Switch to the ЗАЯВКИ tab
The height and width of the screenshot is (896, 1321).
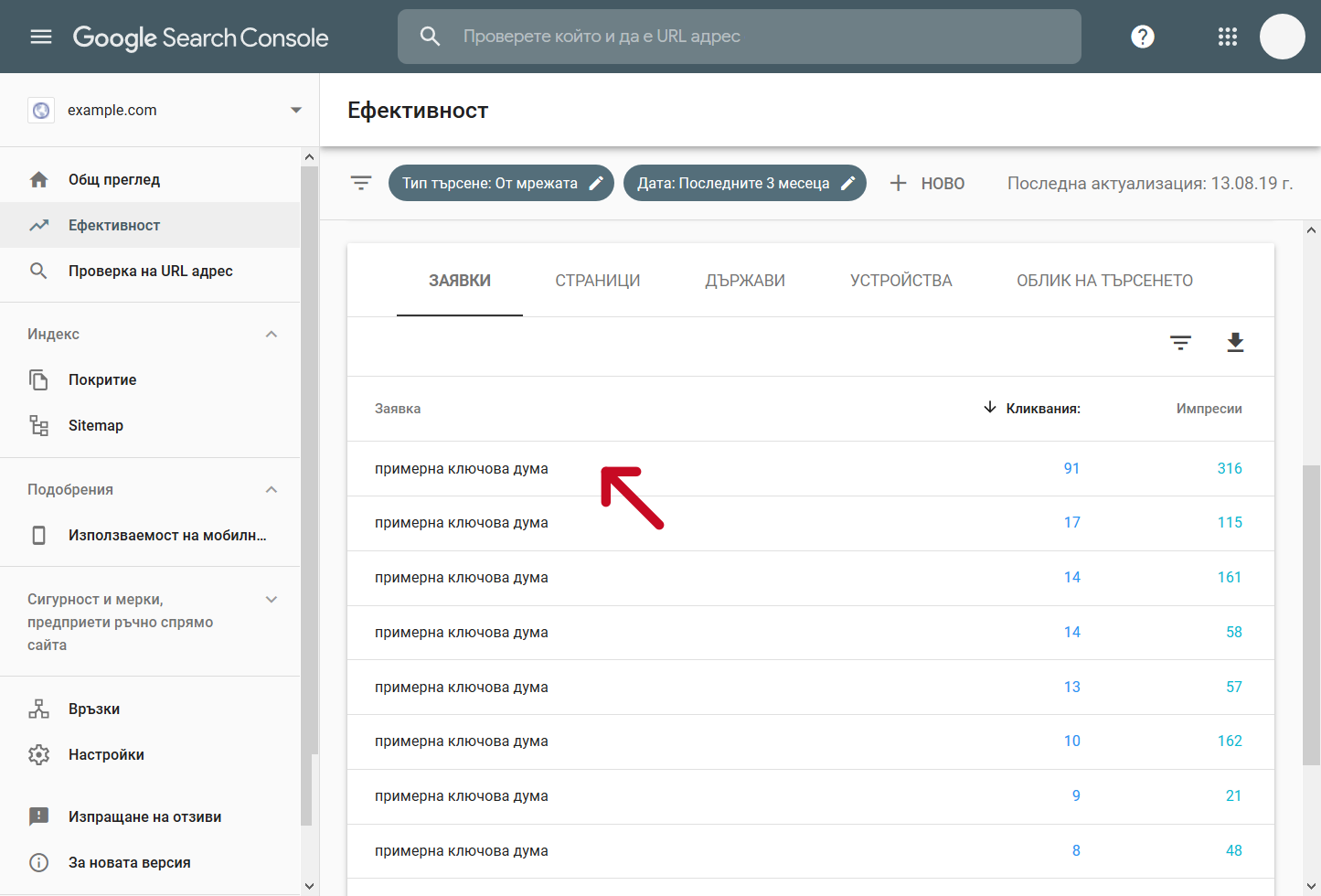pyautogui.click(x=460, y=281)
